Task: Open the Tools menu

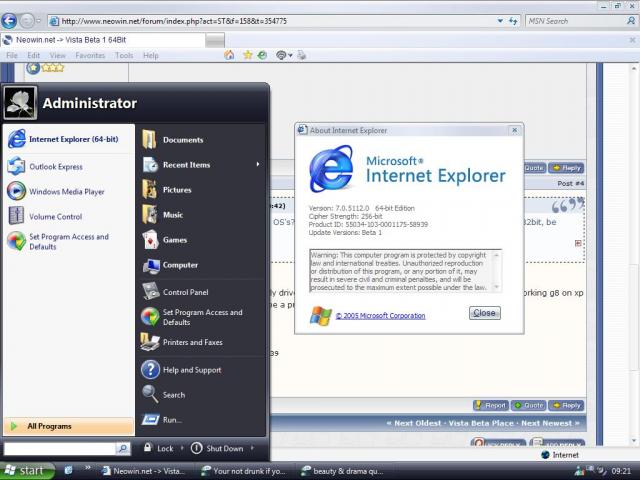Action: click(x=124, y=56)
